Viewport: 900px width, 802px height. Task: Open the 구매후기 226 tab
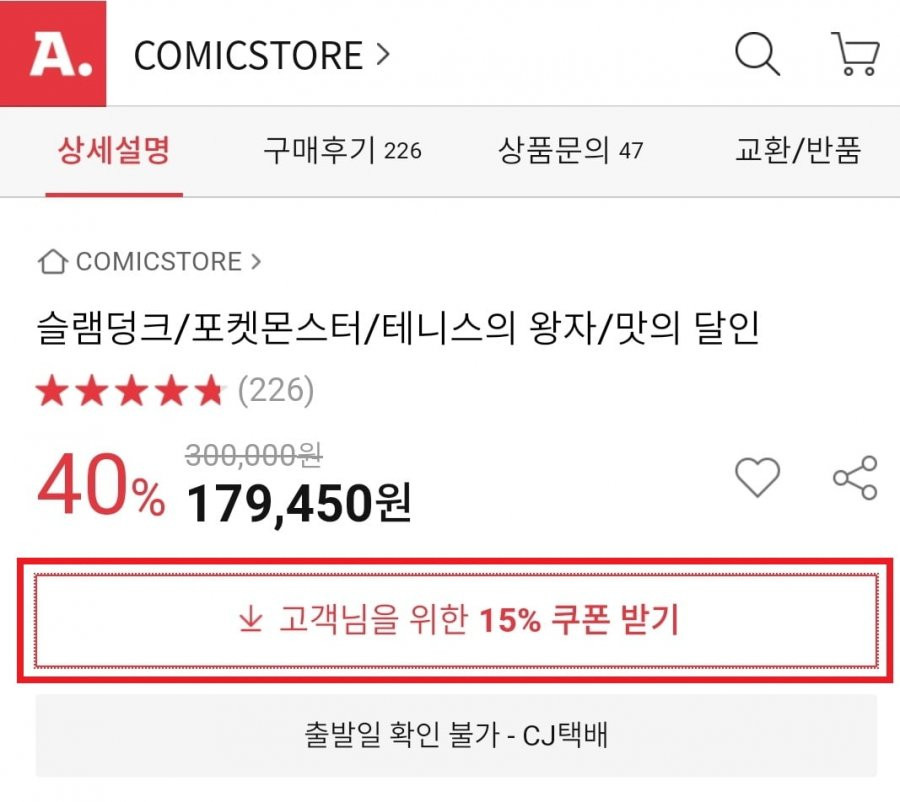(x=343, y=150)
